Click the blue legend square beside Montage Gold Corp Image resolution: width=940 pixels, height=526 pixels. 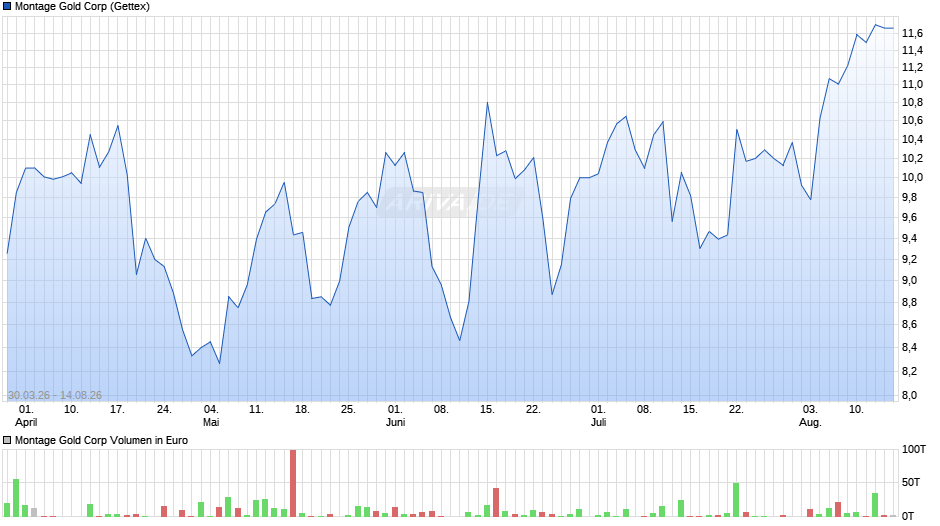click(7, 7)
